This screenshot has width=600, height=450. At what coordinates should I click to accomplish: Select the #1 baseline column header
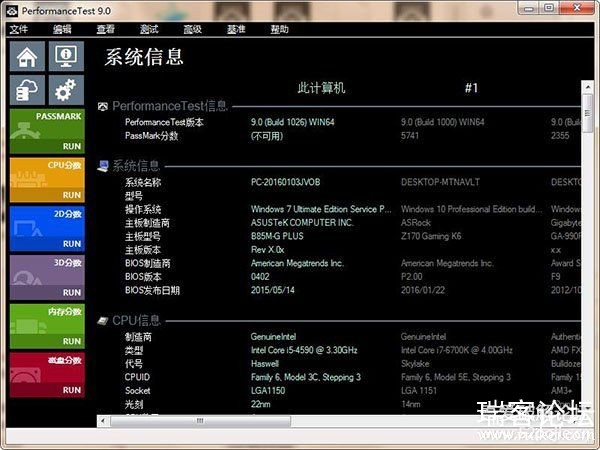coord(471,88)
